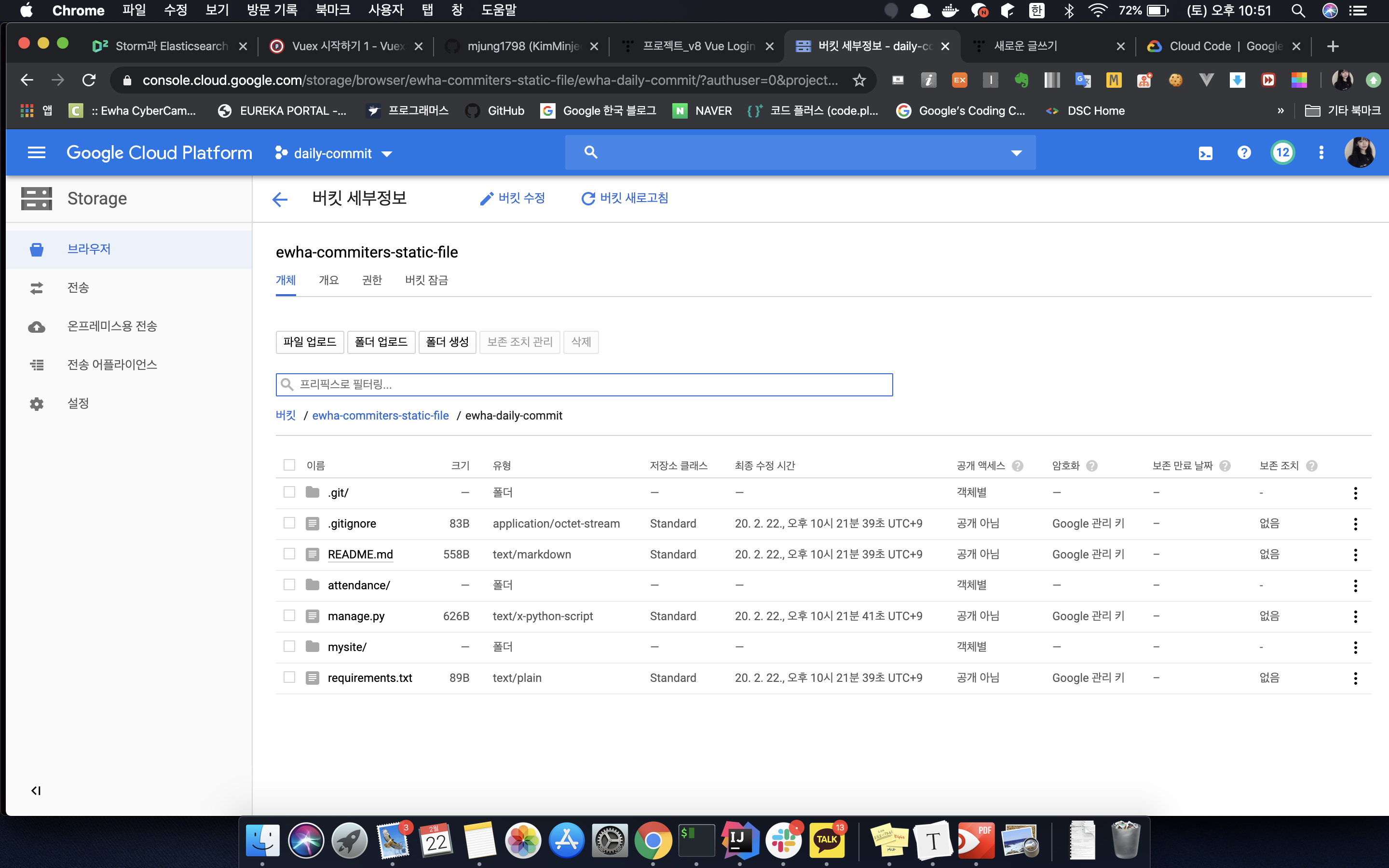Open the hamburger navigation menu
Viewport: 1389px width, 868px height.
tap(37, 153)
